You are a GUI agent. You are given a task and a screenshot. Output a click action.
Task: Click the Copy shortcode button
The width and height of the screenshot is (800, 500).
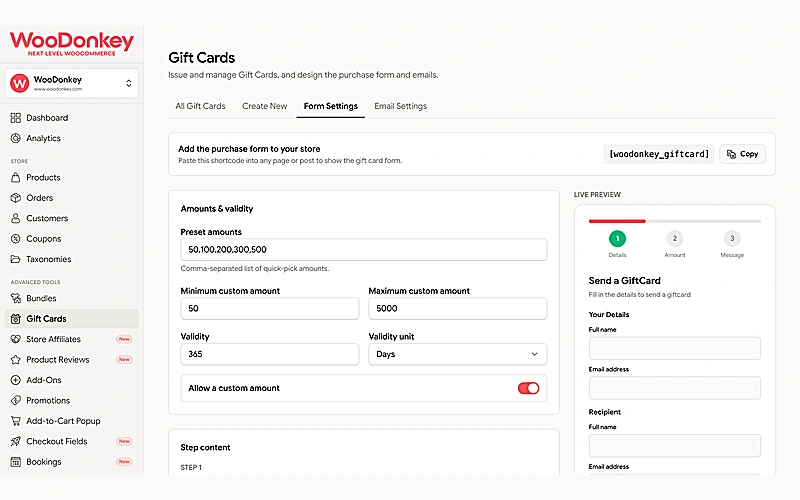click(x=742, y=154)
